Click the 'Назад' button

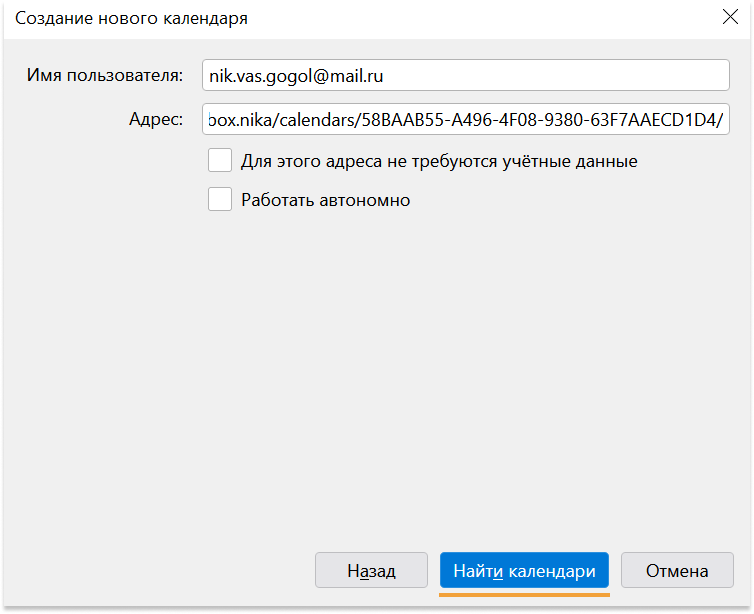click(371, 570)
